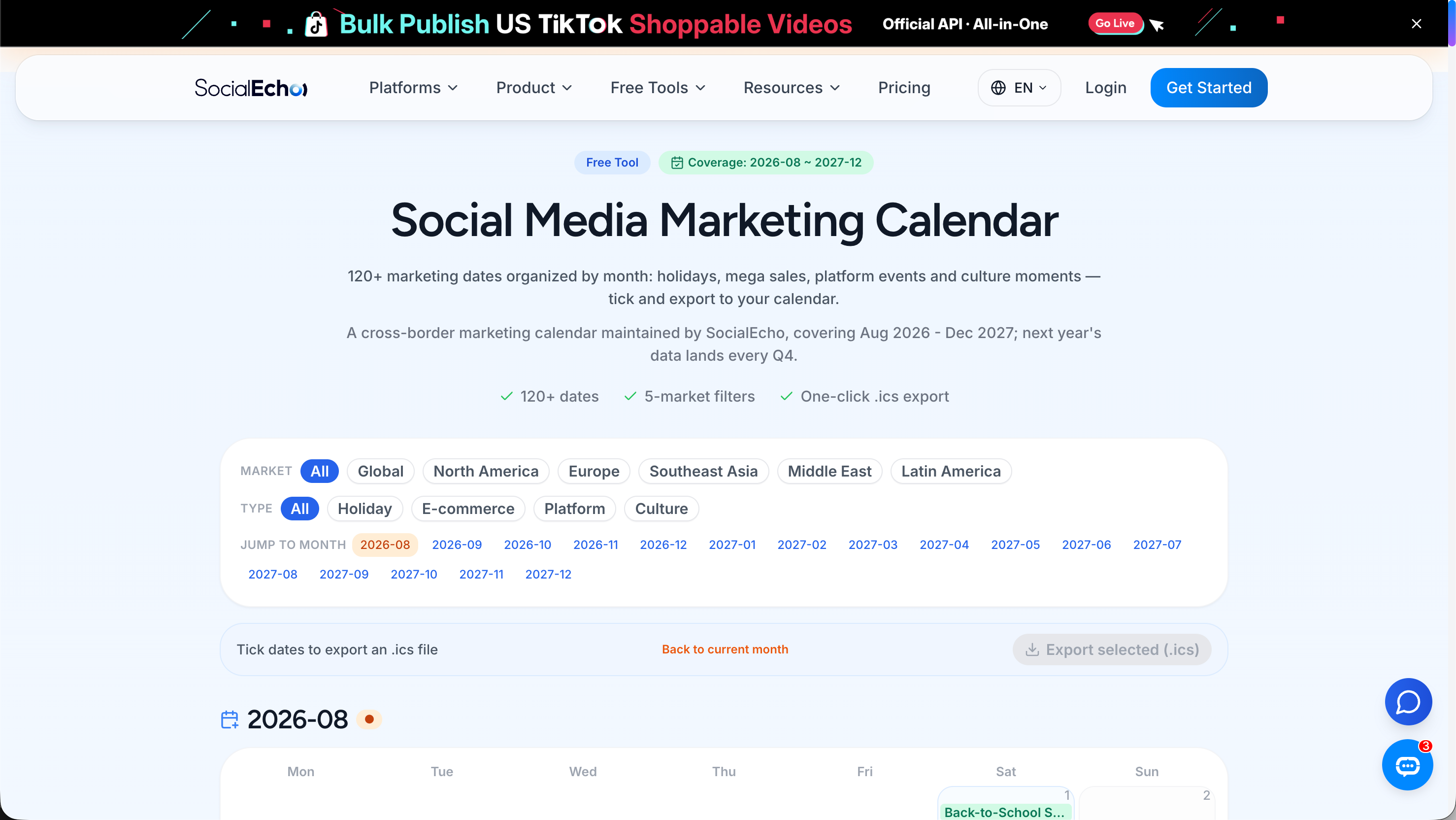Viewport: 1456px width, 820px height.
Task: Dismiss the promo banner with X
Action: click(1416, 24)
